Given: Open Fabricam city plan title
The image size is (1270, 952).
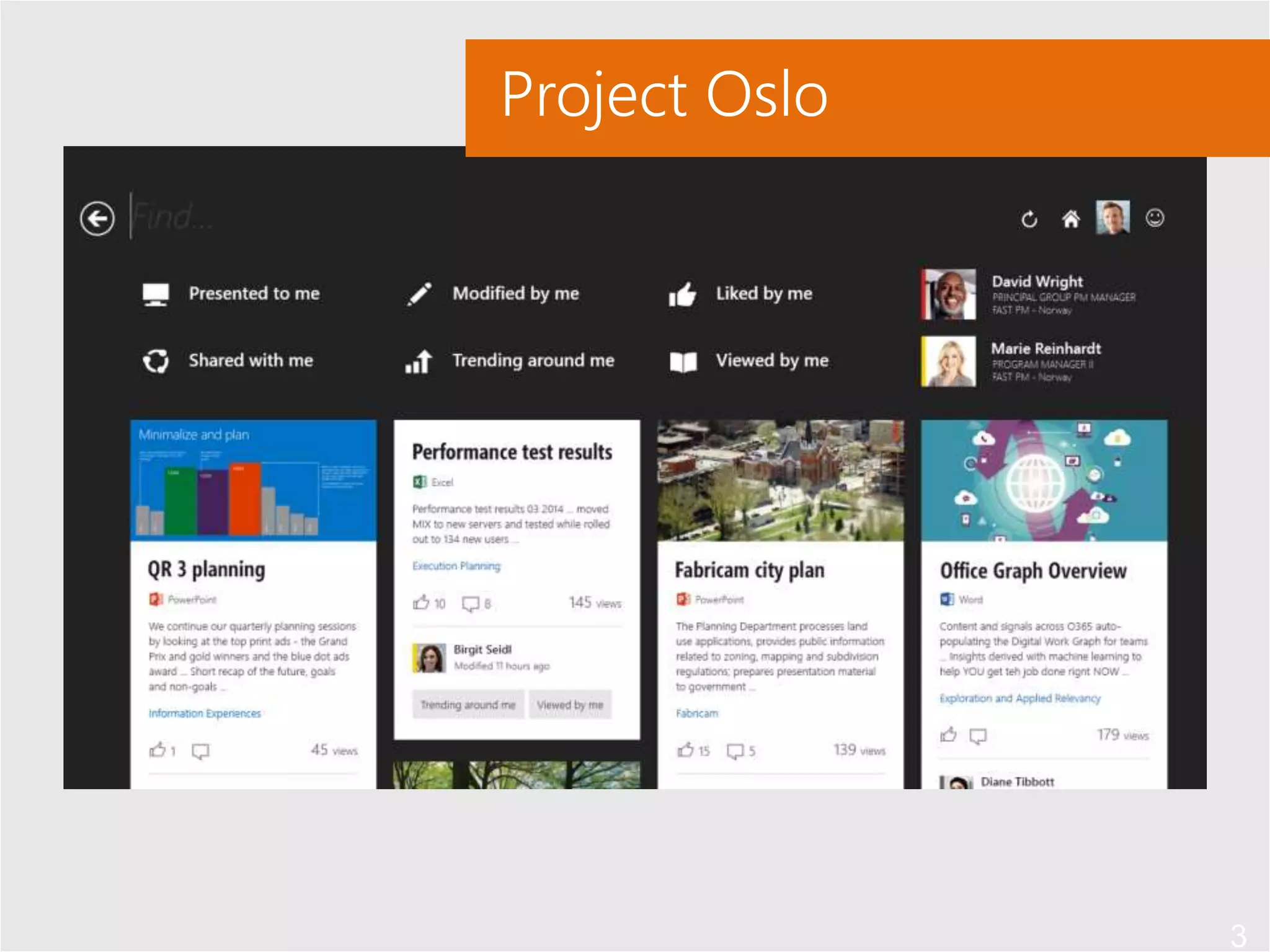Looking at the screenshot, I should coord(750,570).
